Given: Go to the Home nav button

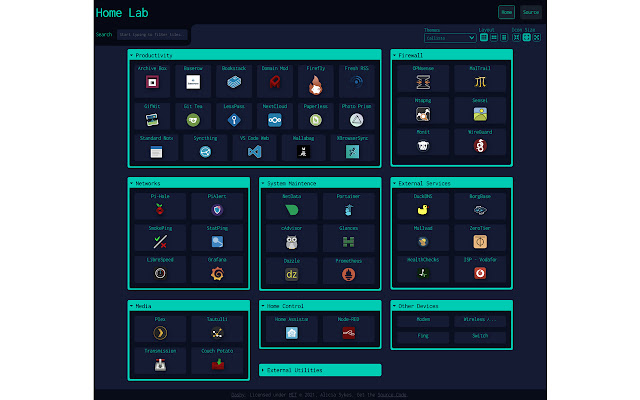Looking at the screenshot, I should tap(507, 12).
